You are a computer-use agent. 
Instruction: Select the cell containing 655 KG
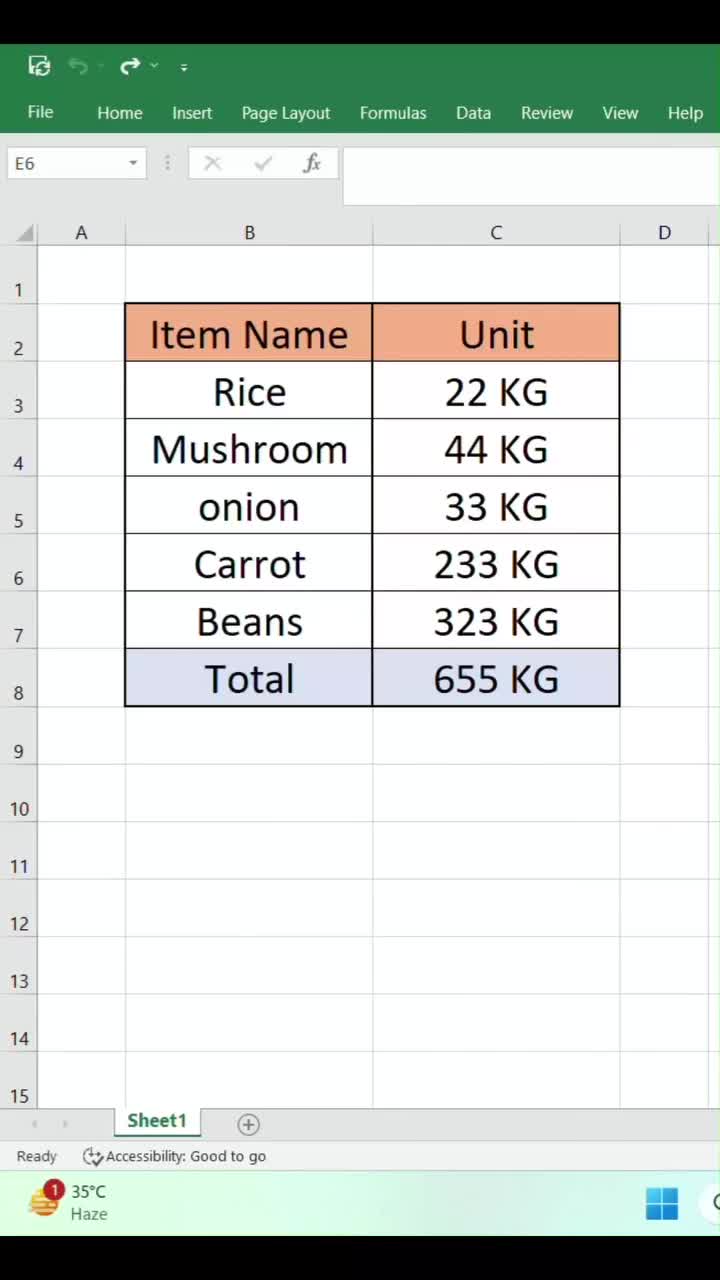pos(496,678)
